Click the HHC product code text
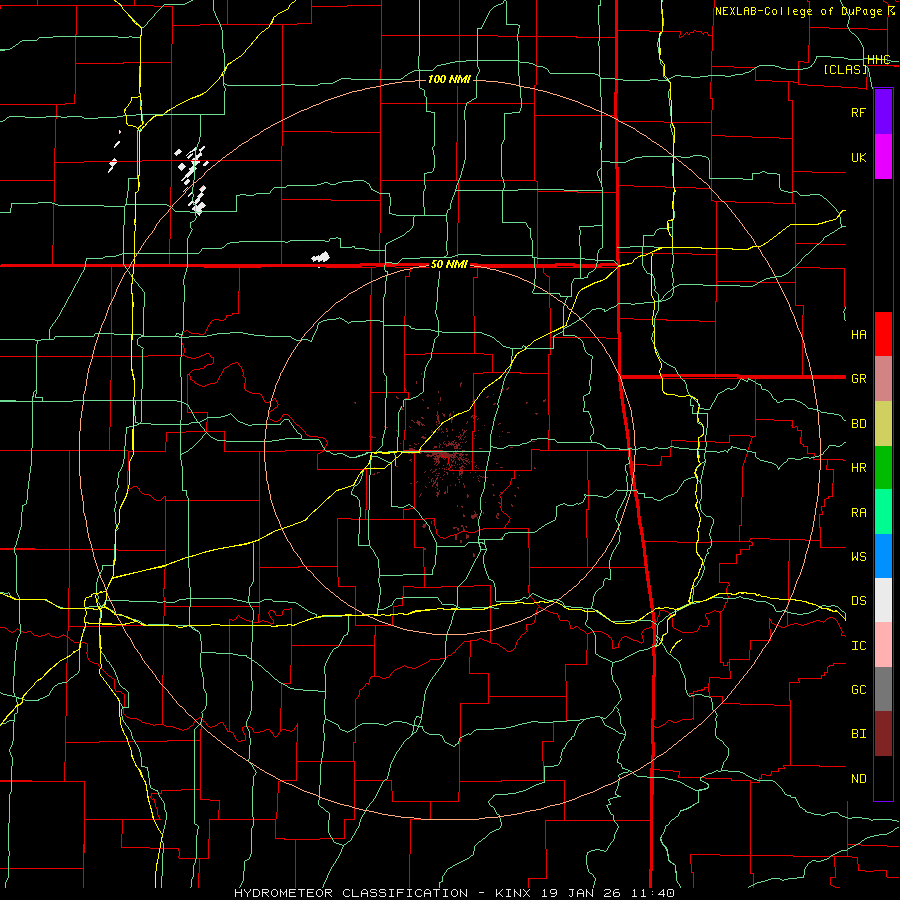 879,60
